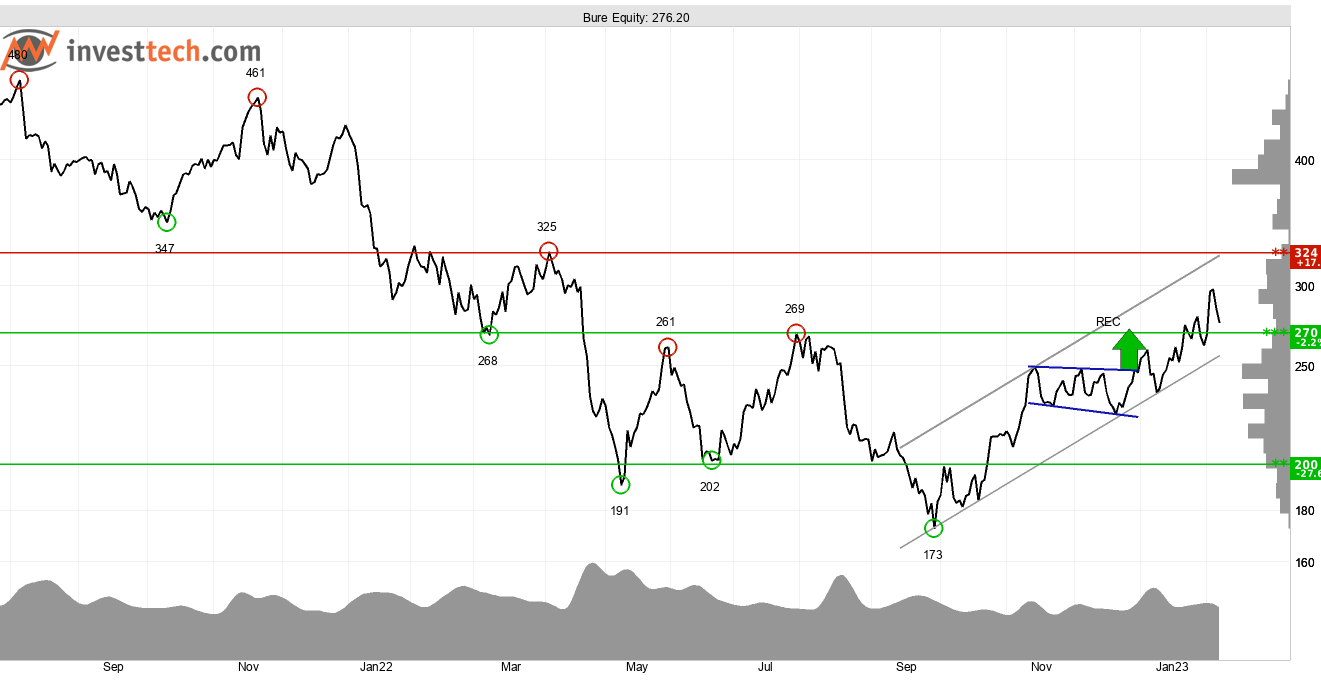Click the red circle marking 261

click(668, 347)
